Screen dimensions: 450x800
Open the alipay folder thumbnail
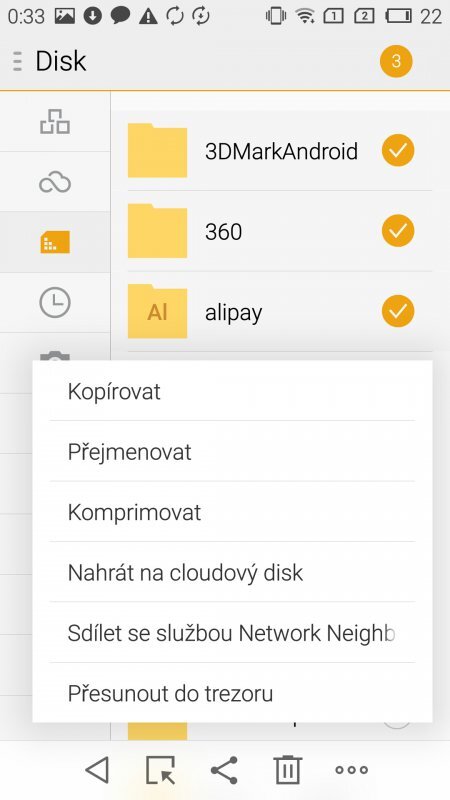(157, 311)
